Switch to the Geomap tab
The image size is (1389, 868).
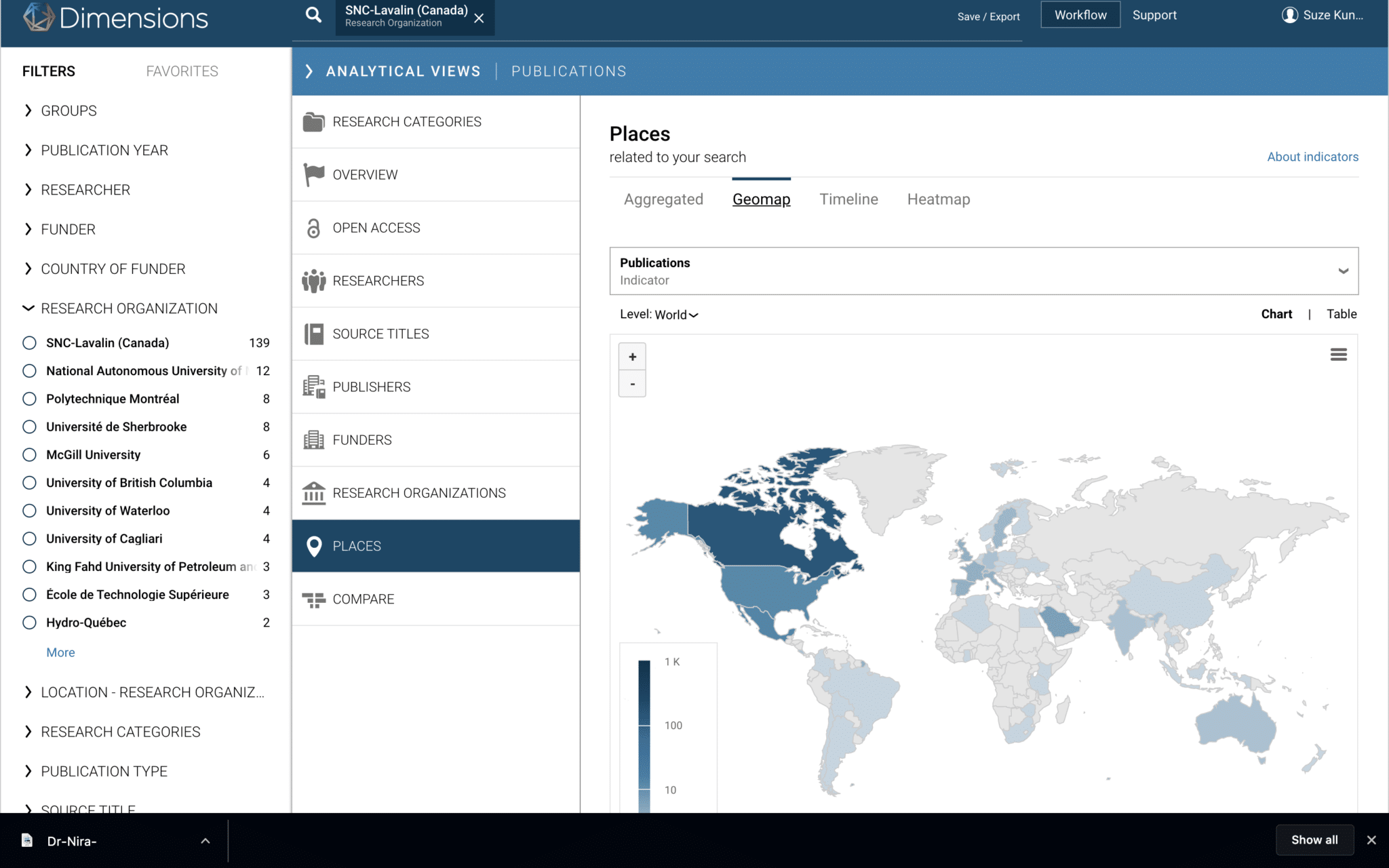tap(761, 199)
